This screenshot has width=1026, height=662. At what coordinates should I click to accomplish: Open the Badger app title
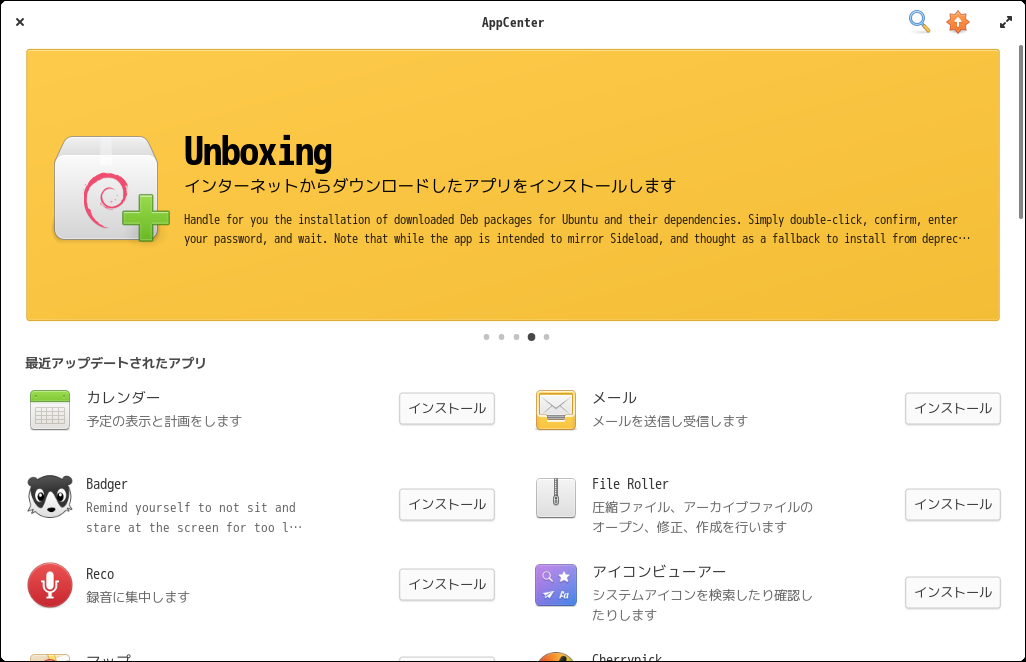pyautogui.click(x=107, y=484)
